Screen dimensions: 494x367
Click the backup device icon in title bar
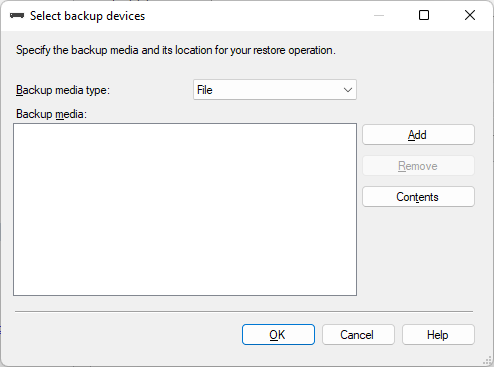coord(17,16)
